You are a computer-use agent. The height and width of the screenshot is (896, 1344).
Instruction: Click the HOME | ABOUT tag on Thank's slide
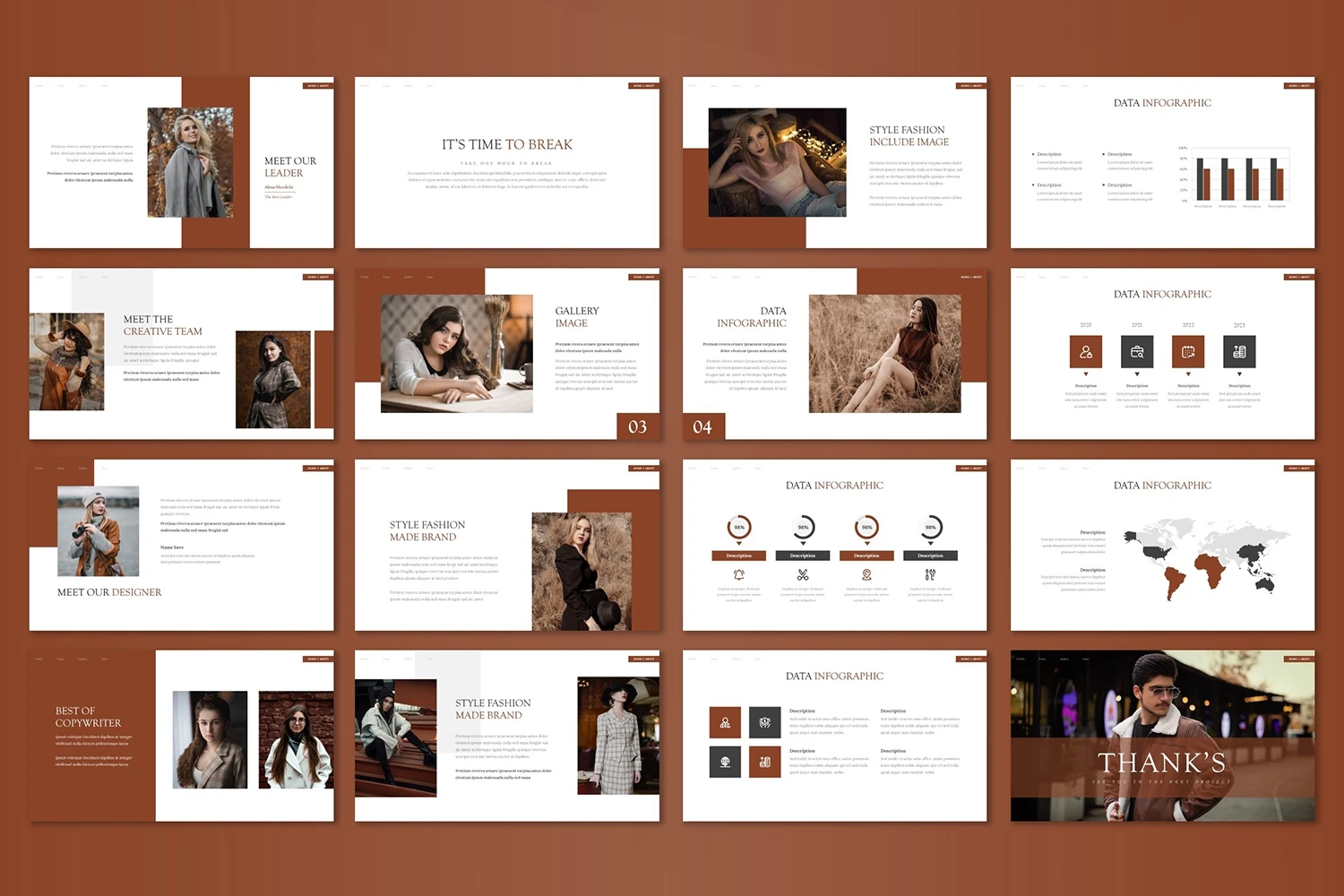coord(1298,659)
